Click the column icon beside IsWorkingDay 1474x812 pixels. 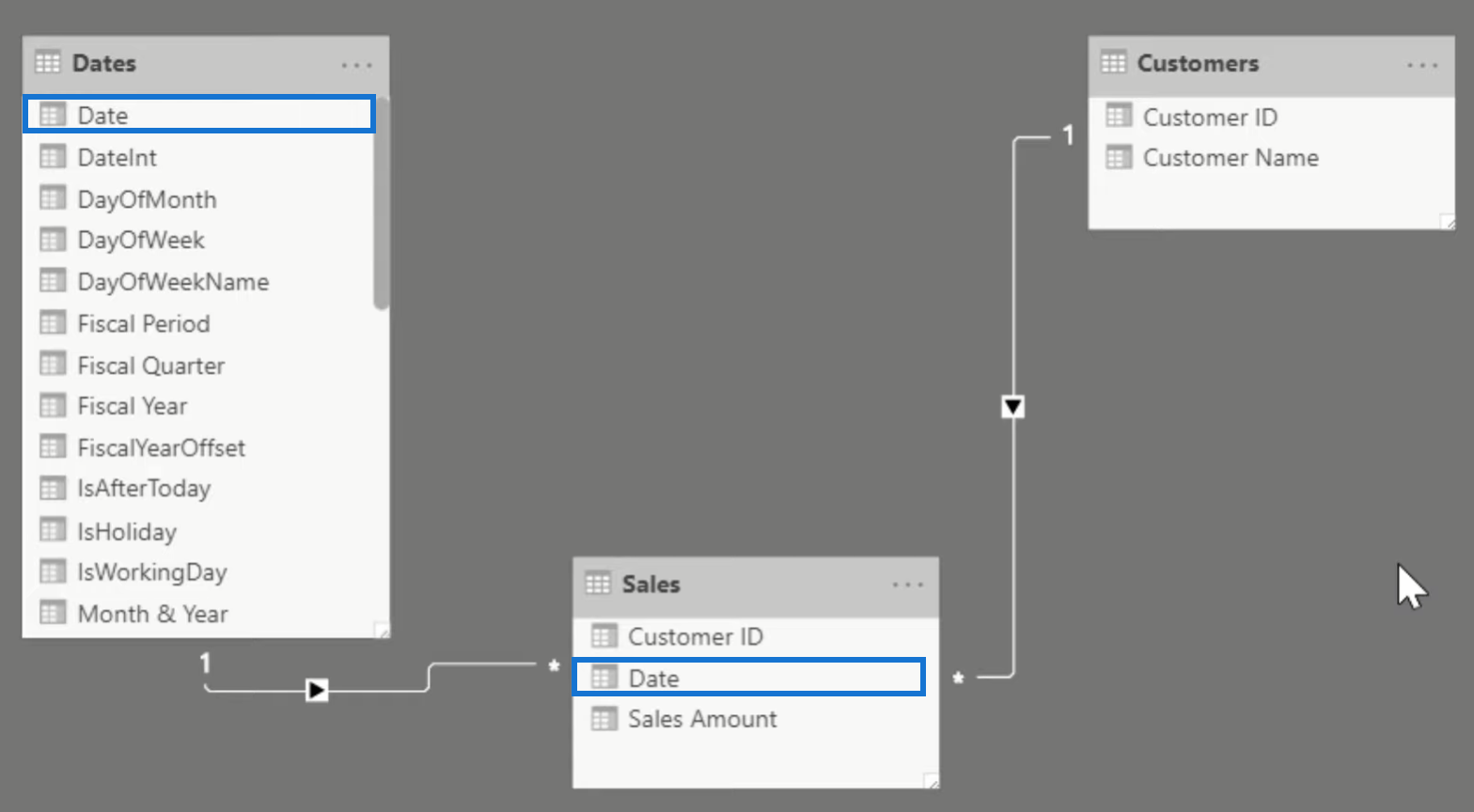tap(53, 571)
